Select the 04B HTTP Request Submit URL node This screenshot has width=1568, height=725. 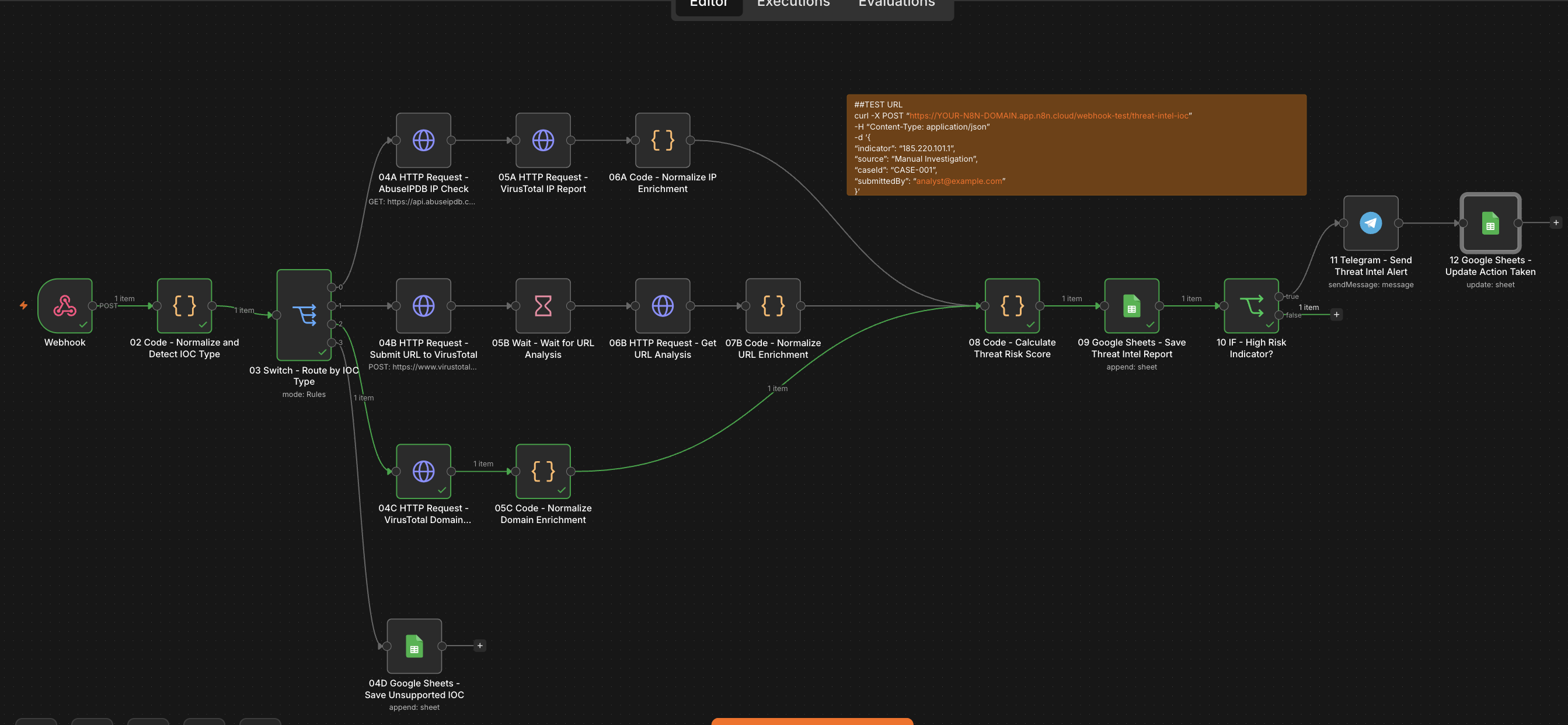coord(424,305)
